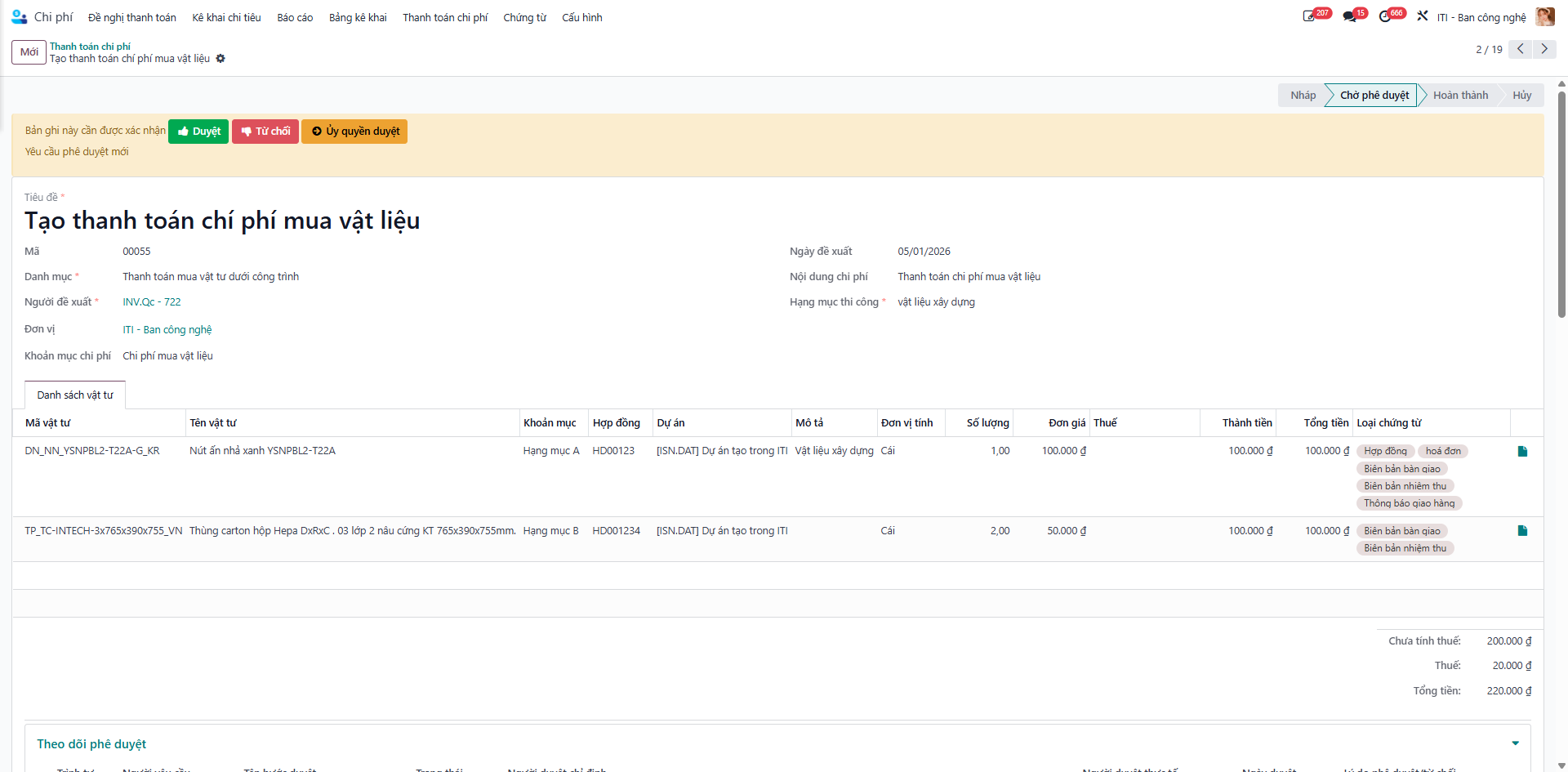Click the Mới button
Screen dimensions: 1568x772
pos(29,51)
